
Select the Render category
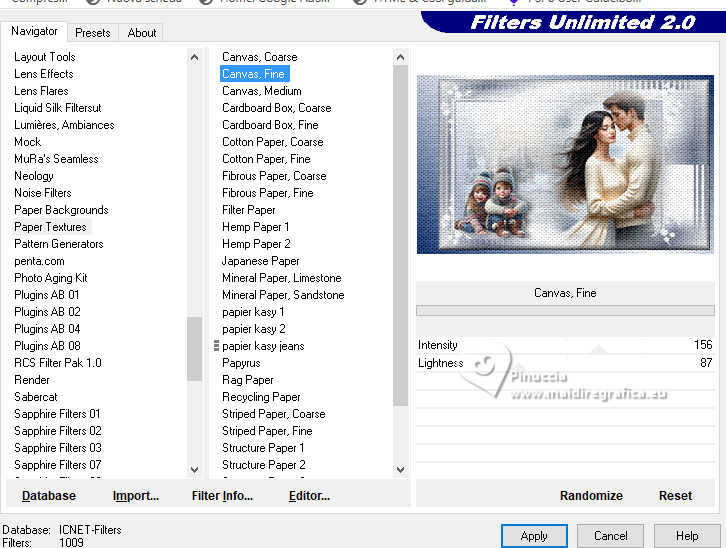31,380
